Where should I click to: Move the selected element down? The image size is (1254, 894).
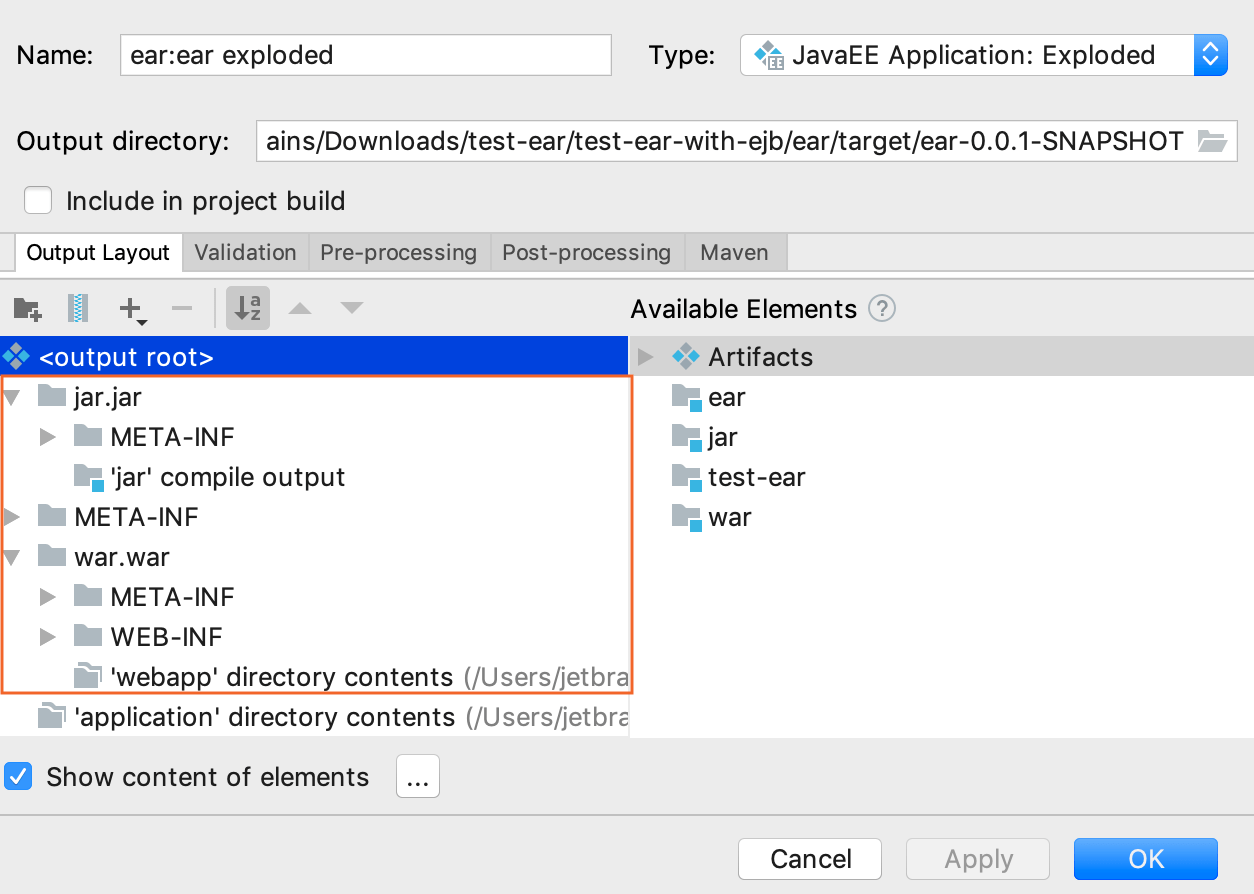pos(351,308)
